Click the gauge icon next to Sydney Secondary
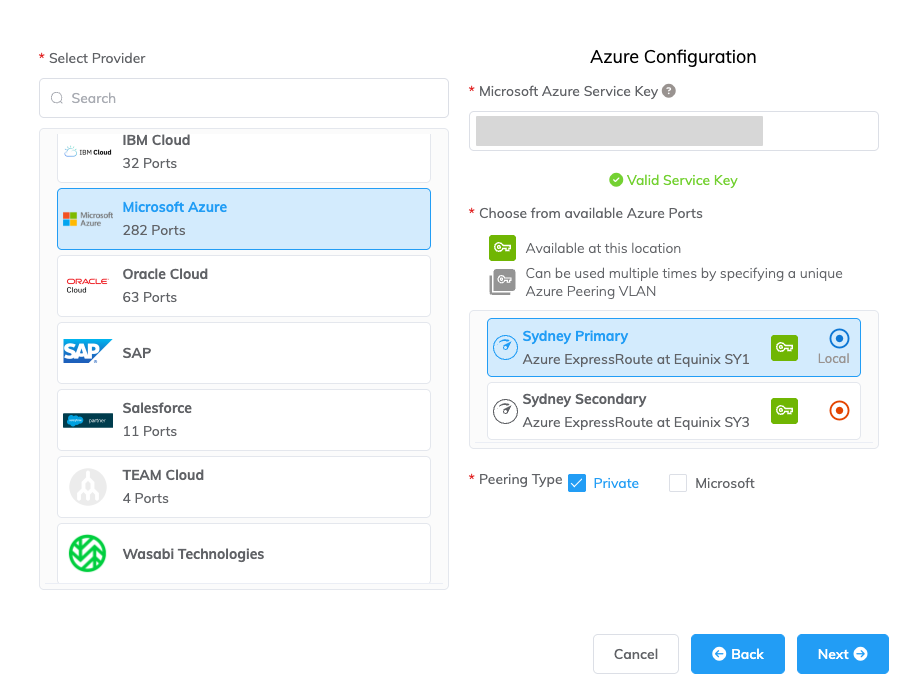Screen dimensions: 918x698 click(505, 410)
